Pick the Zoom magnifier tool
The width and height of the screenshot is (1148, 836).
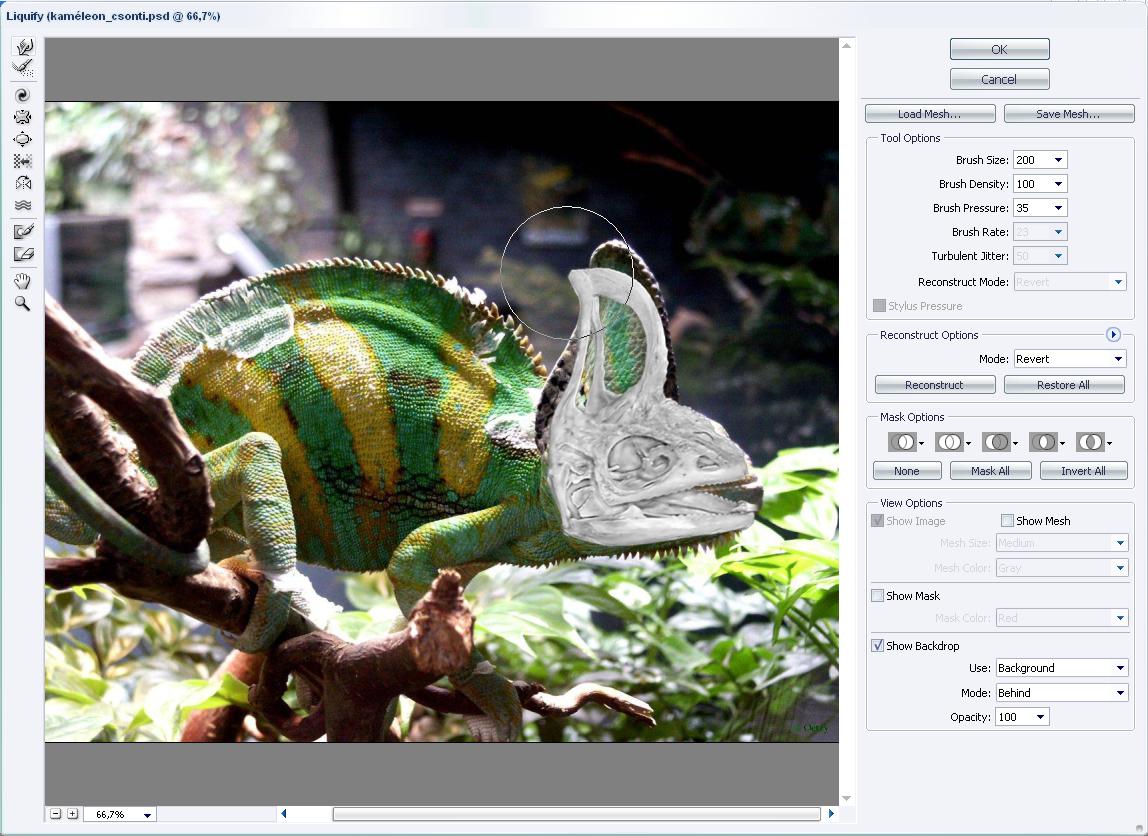pos(23,303)
